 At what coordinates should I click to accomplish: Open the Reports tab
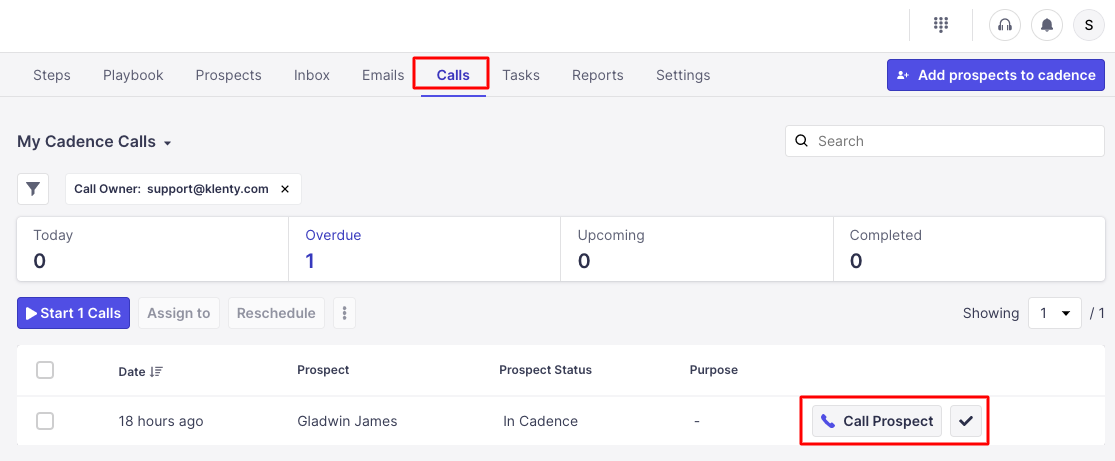pyautogui.click(x=597, y=75)
